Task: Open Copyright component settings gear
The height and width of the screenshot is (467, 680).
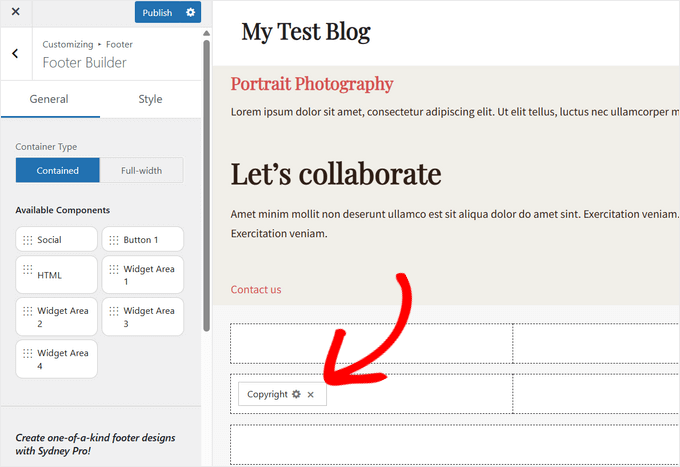Action: (x=296, y=394)
